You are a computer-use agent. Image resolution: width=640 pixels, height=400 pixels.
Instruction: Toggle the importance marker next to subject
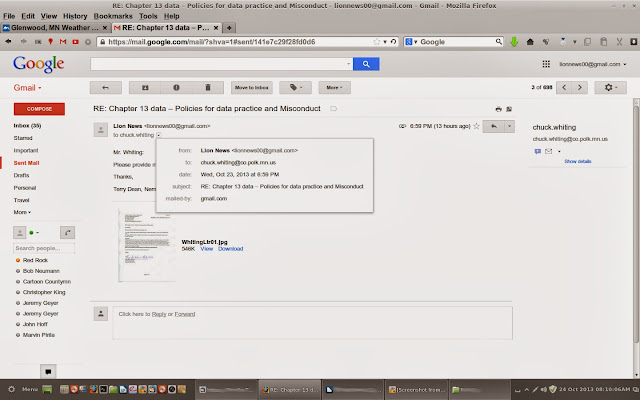click(333, 109)
